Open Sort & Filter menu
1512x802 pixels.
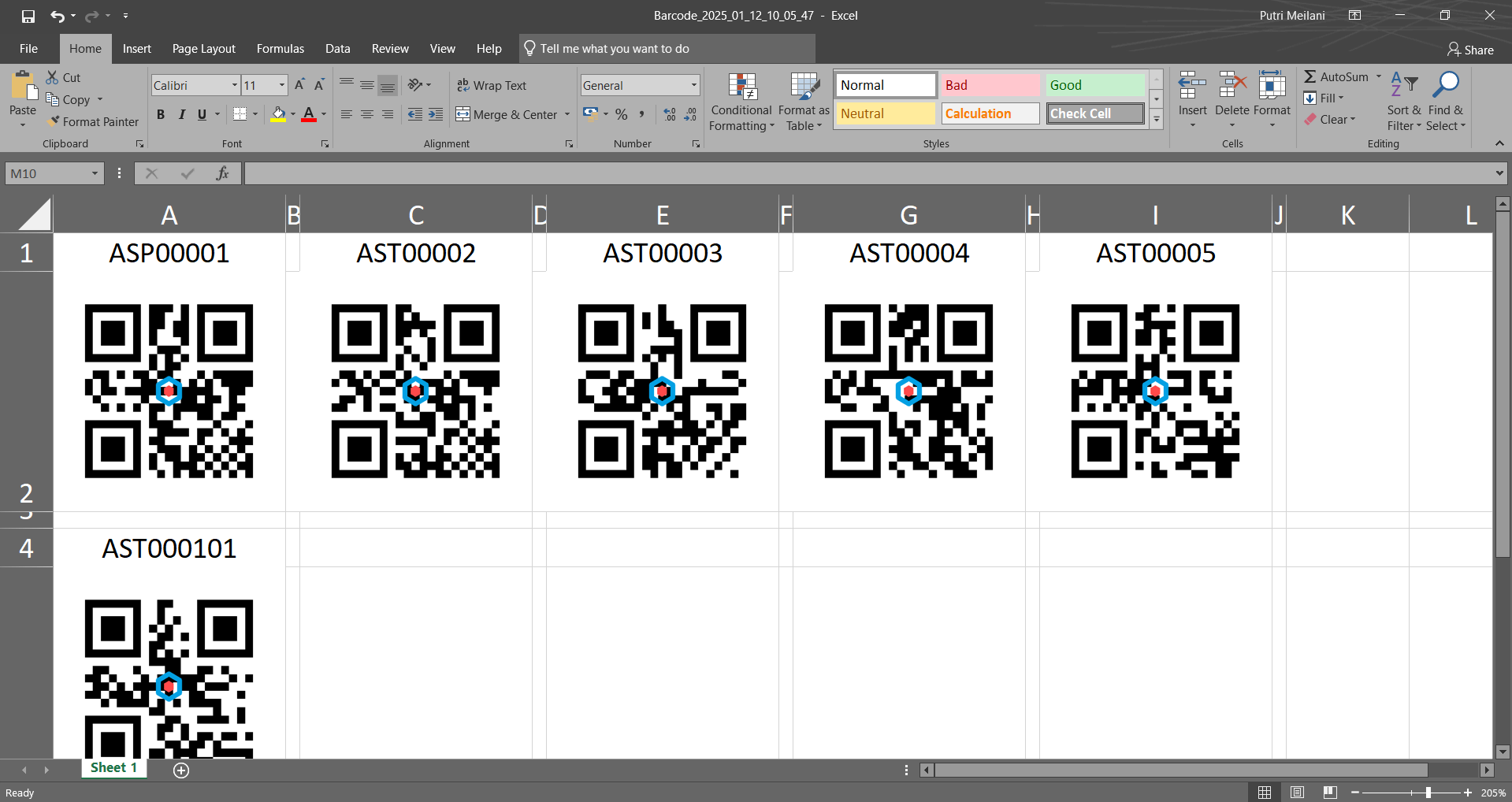[1404, 102]
